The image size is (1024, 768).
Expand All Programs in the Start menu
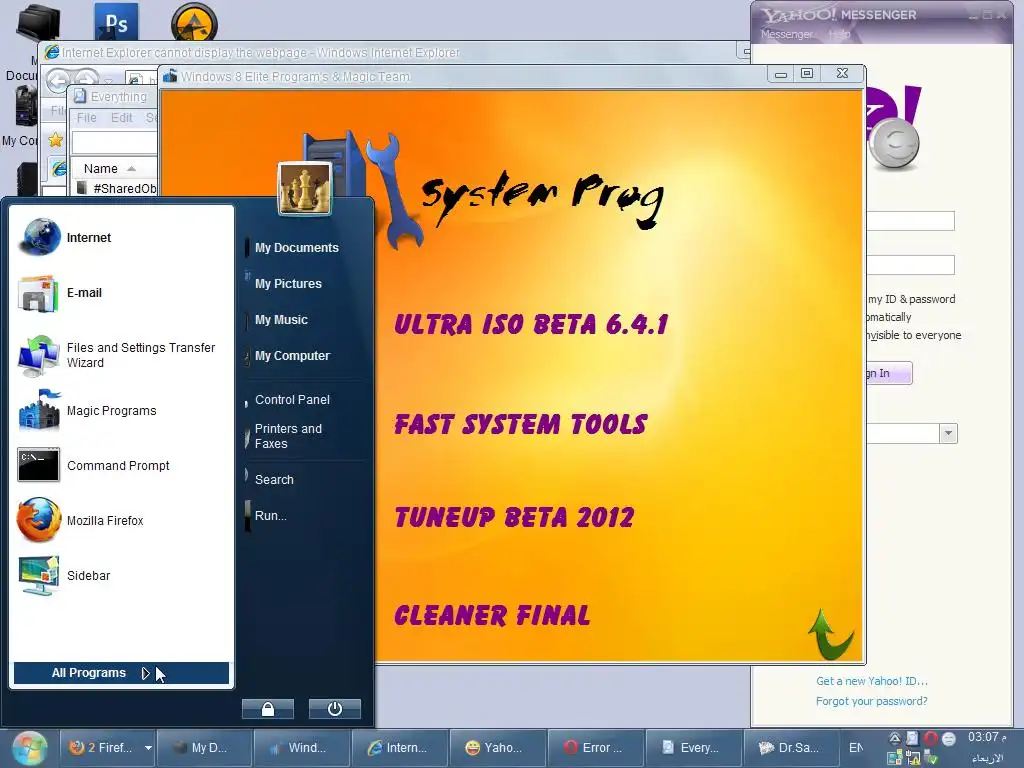tap(121, 673)
